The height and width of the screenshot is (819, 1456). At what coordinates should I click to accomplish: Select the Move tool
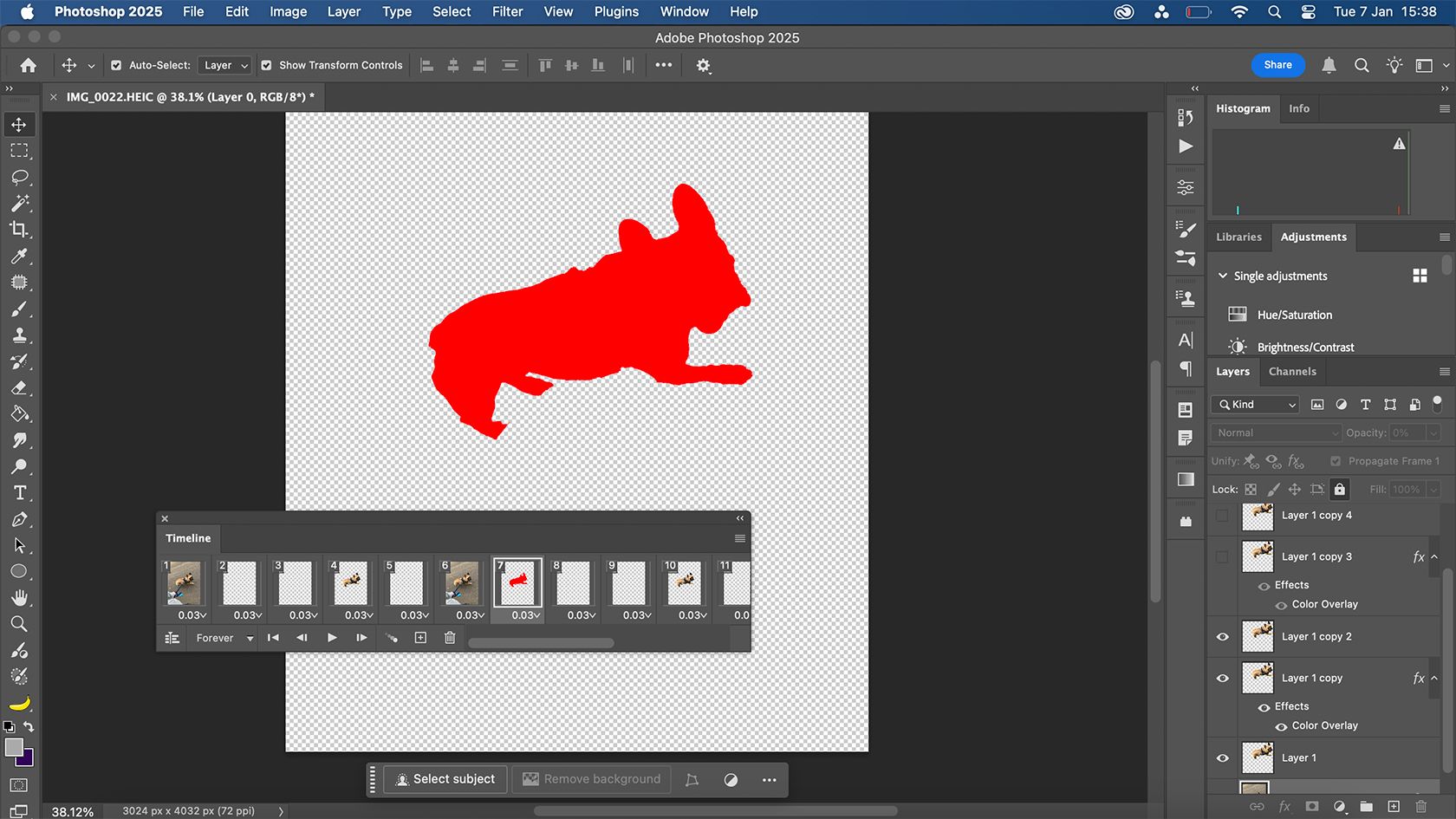19,124
